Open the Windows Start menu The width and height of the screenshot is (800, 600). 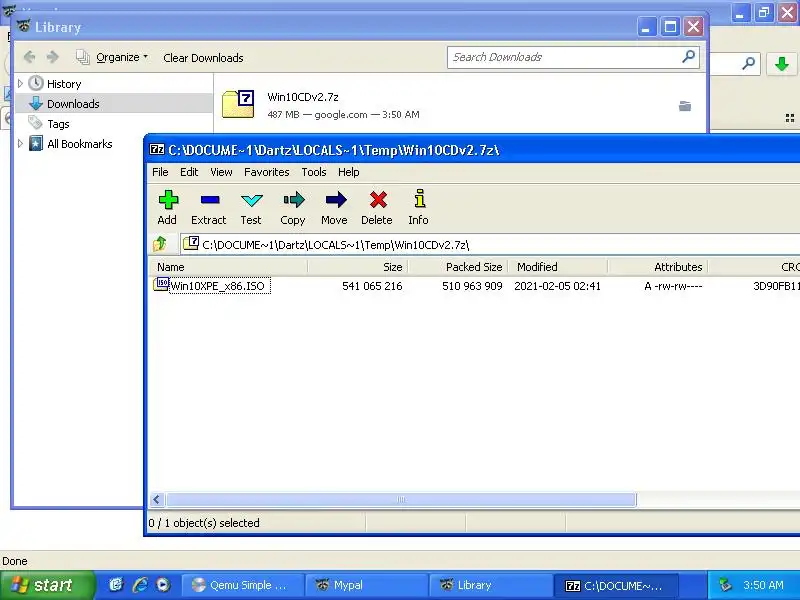point(47,585)
